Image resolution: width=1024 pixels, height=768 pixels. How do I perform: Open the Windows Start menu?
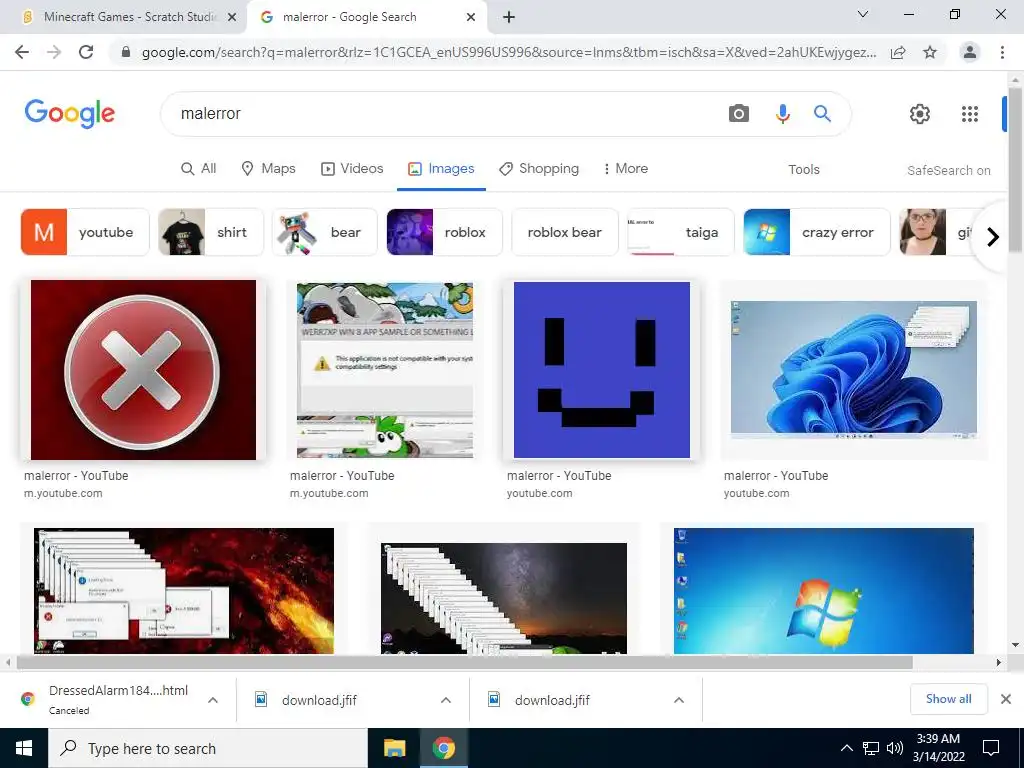[x=24, y=748]
